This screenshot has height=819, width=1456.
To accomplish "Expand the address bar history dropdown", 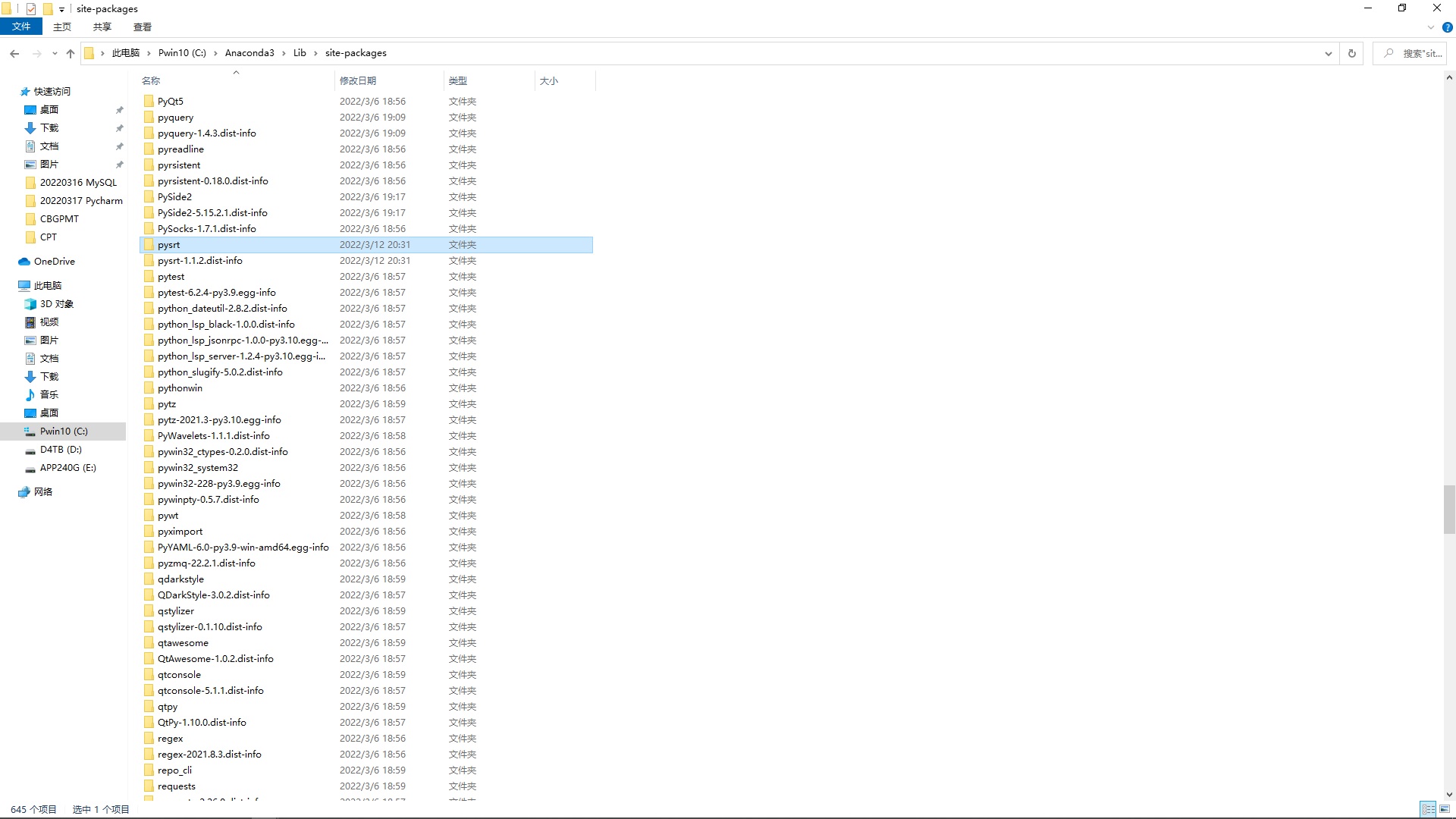I will [x=1328, y=53].
